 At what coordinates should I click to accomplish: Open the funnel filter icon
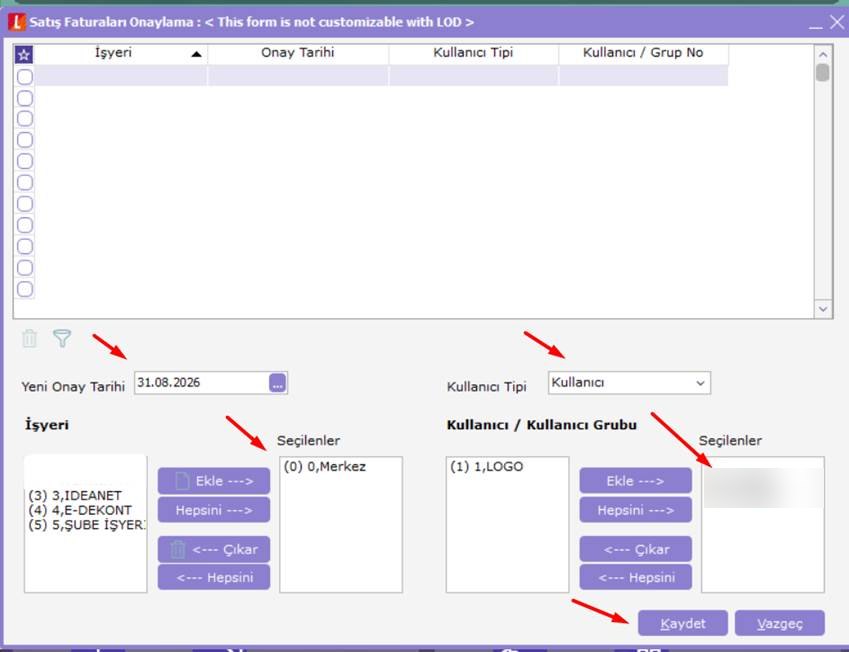click(62, 338)
